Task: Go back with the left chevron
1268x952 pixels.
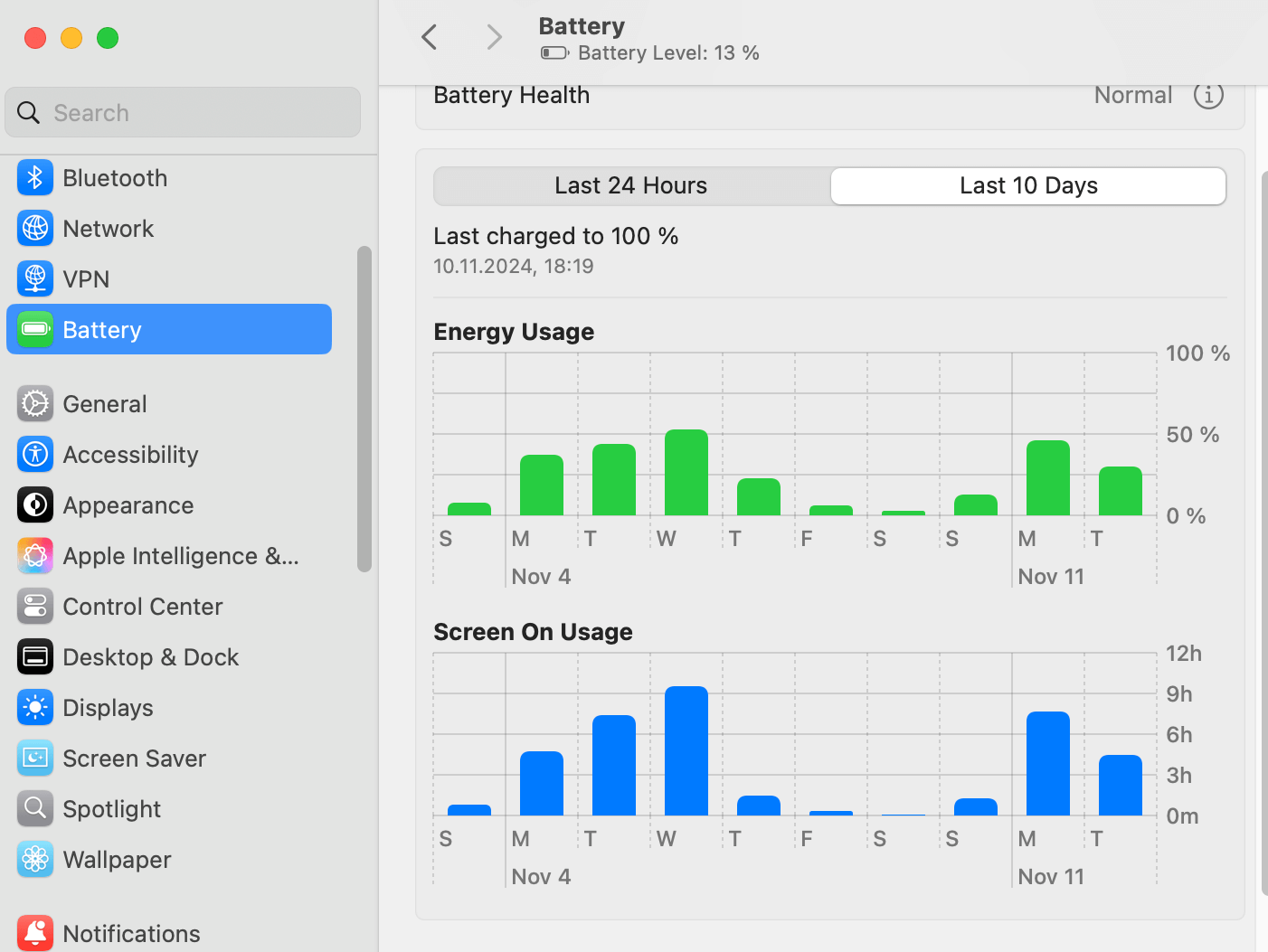Action: tap(430, 37)
